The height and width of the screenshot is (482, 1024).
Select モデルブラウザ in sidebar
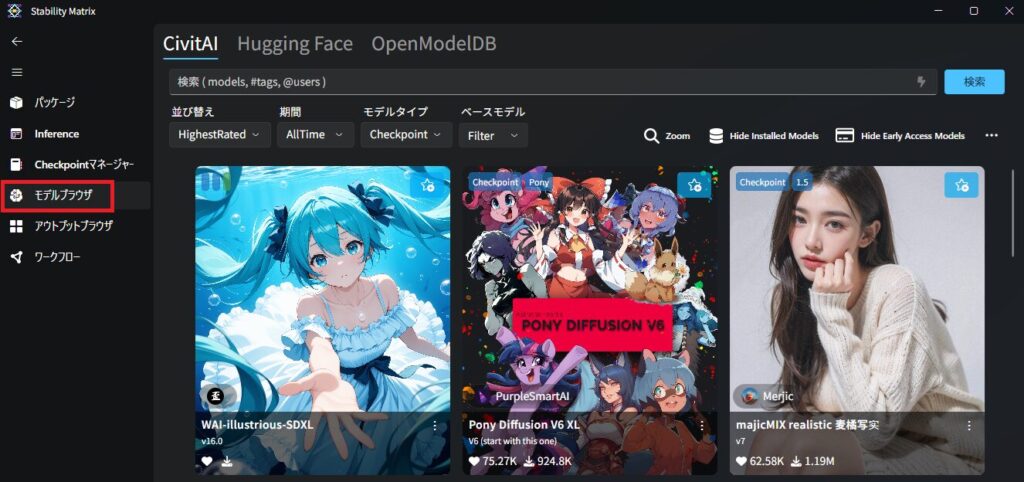pyautogui.click(x=64, y=196)
